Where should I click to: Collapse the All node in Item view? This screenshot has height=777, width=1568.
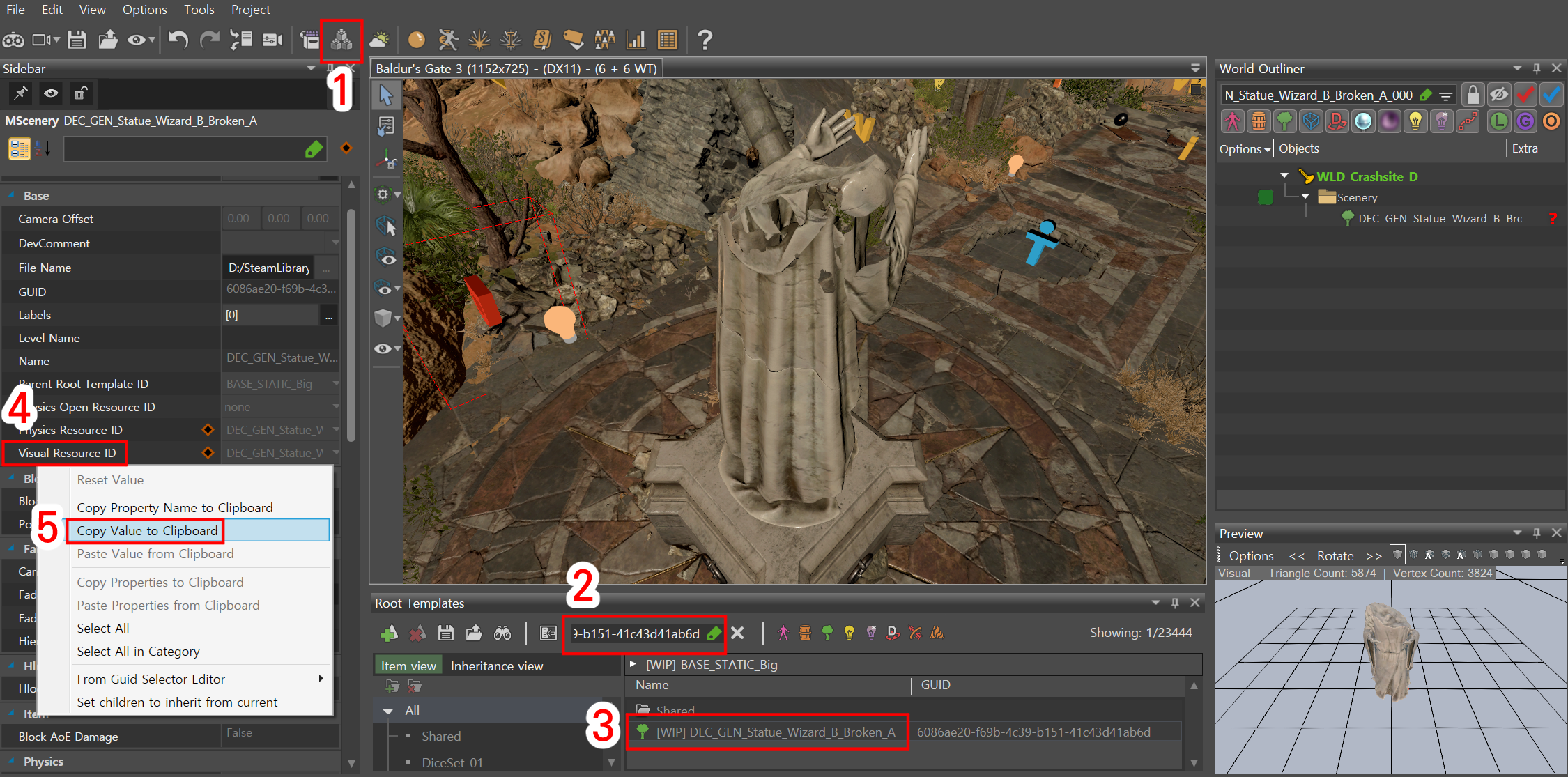click(x=388, y=709)
